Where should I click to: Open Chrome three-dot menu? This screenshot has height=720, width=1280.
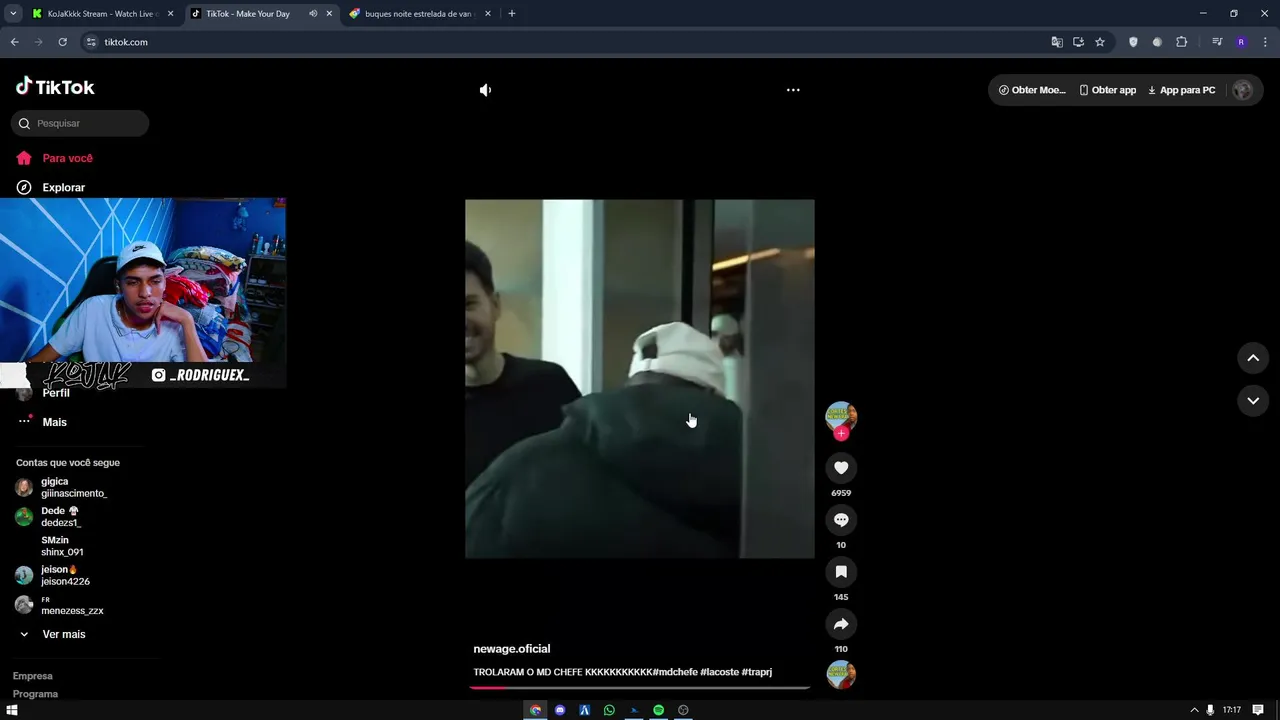click(x=1265, y=42)
